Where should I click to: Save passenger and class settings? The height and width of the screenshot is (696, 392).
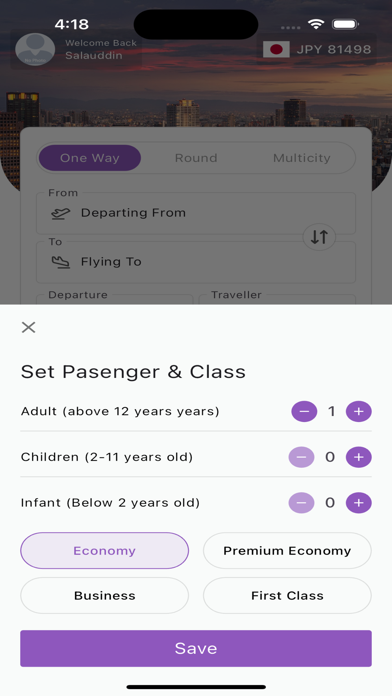click(x=196, y=649)
